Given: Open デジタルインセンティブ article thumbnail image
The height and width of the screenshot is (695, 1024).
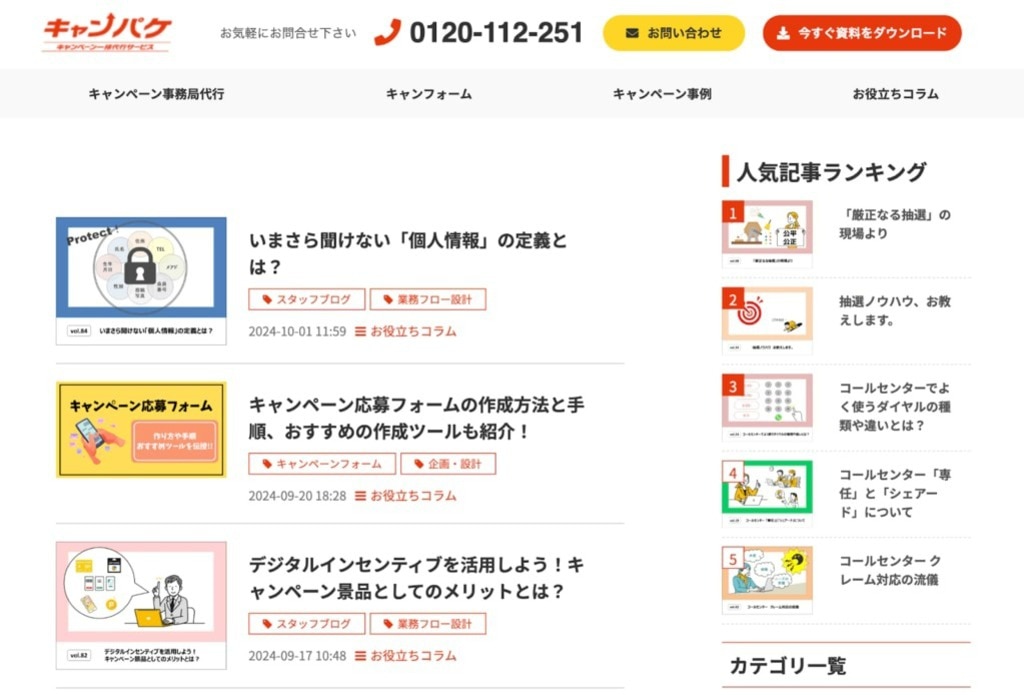Looking at the screenshot, I should [141, 605].
